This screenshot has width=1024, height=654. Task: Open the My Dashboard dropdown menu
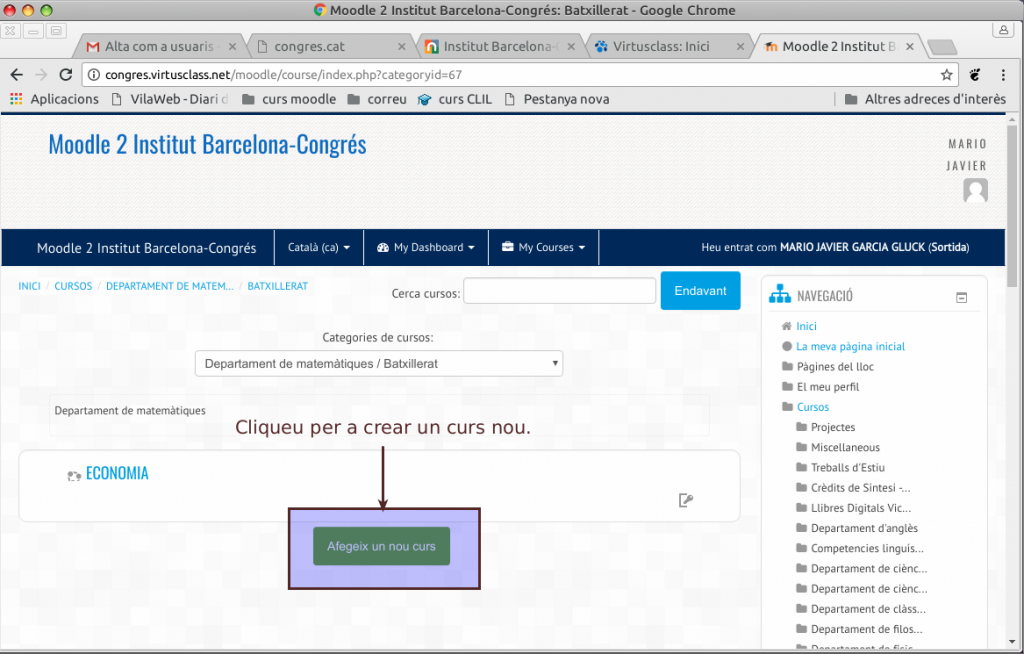[426, 248]
